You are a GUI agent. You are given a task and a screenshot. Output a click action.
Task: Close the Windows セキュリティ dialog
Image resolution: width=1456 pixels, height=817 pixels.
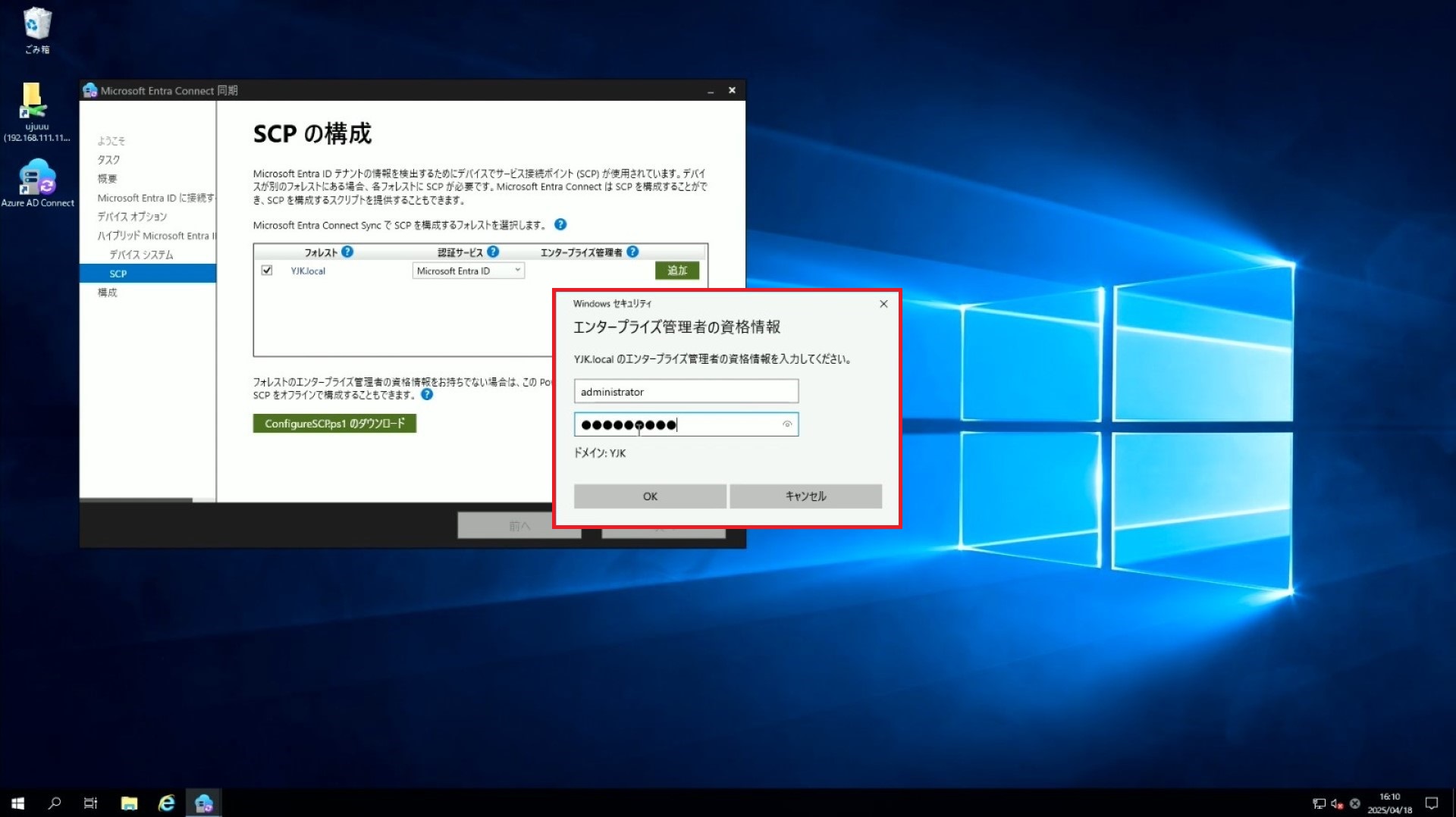883,304
